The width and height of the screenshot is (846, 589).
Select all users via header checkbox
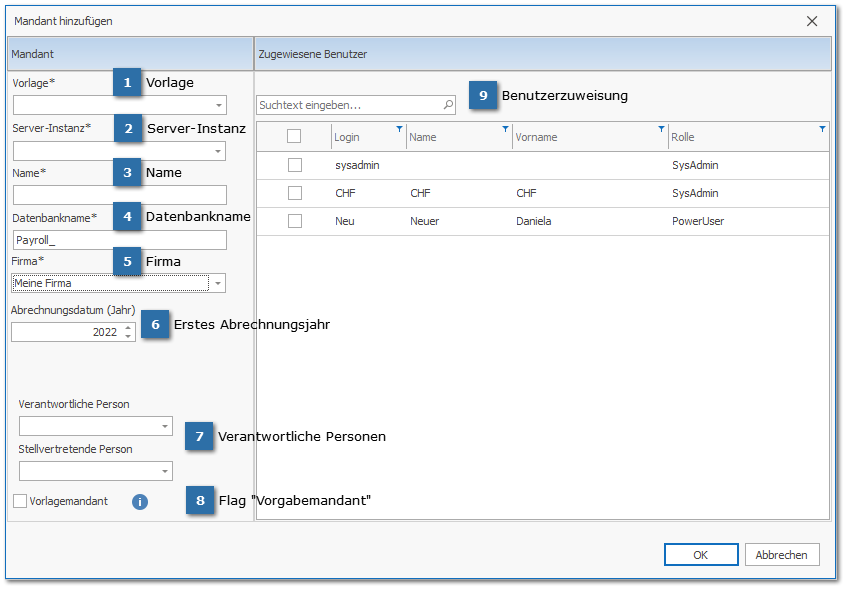[295, 137]
